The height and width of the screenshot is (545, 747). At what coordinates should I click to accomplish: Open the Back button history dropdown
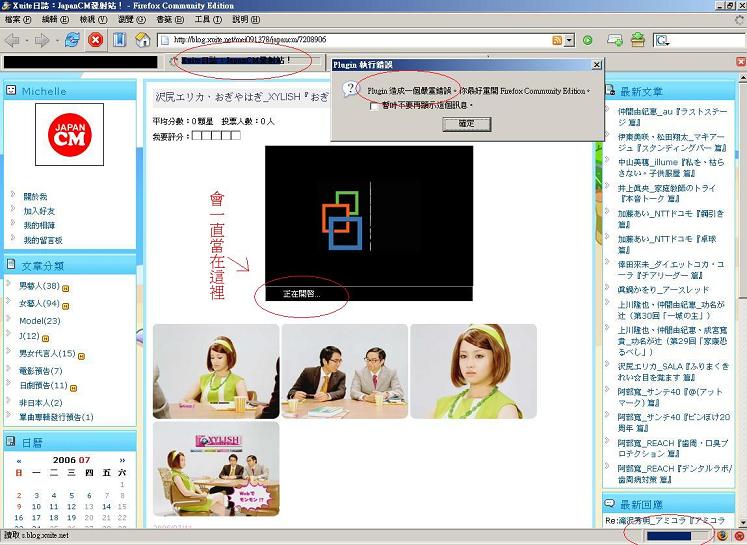27,40
